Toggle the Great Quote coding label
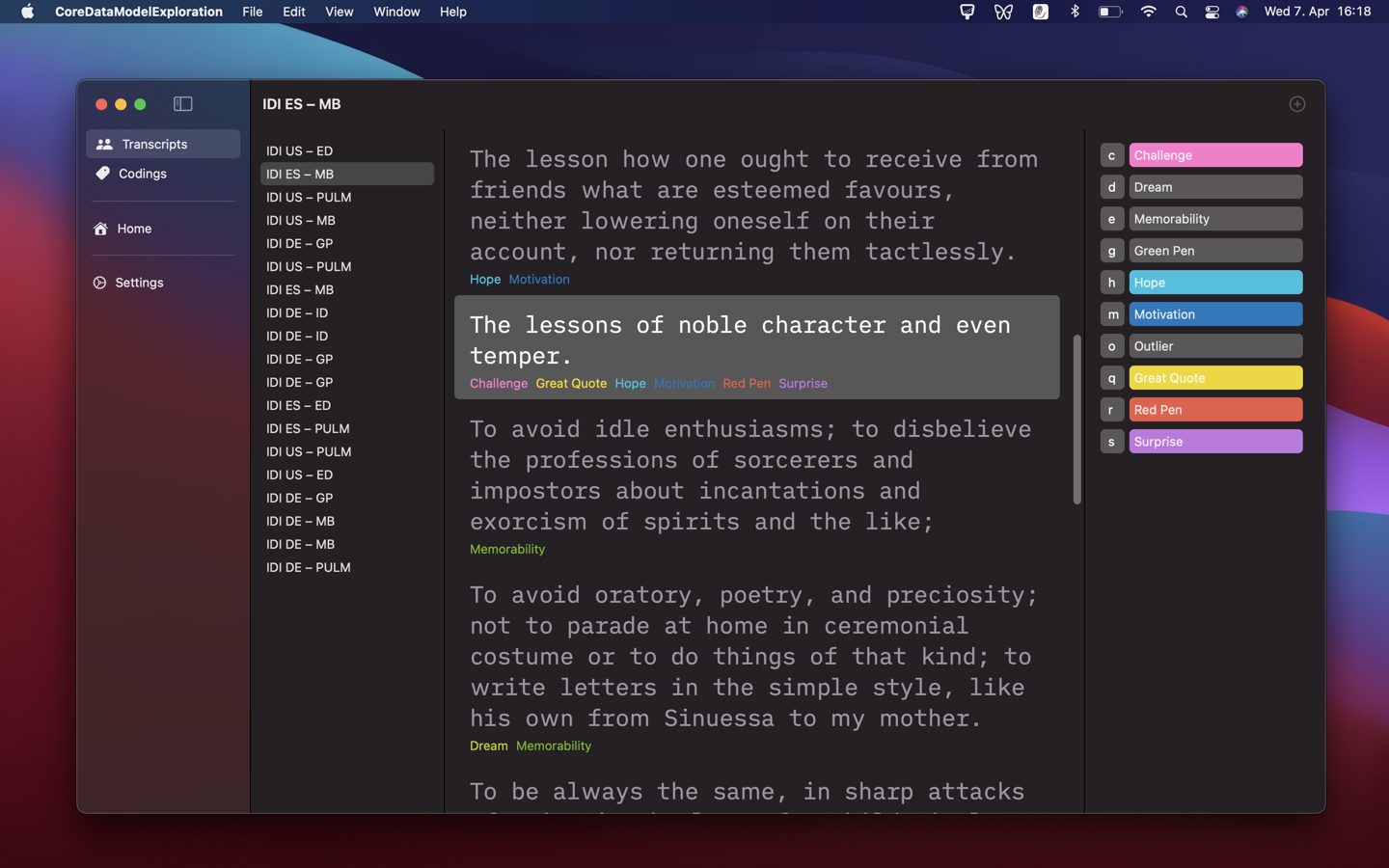This screenshot has width=1389, height=868. (1215, 378)
